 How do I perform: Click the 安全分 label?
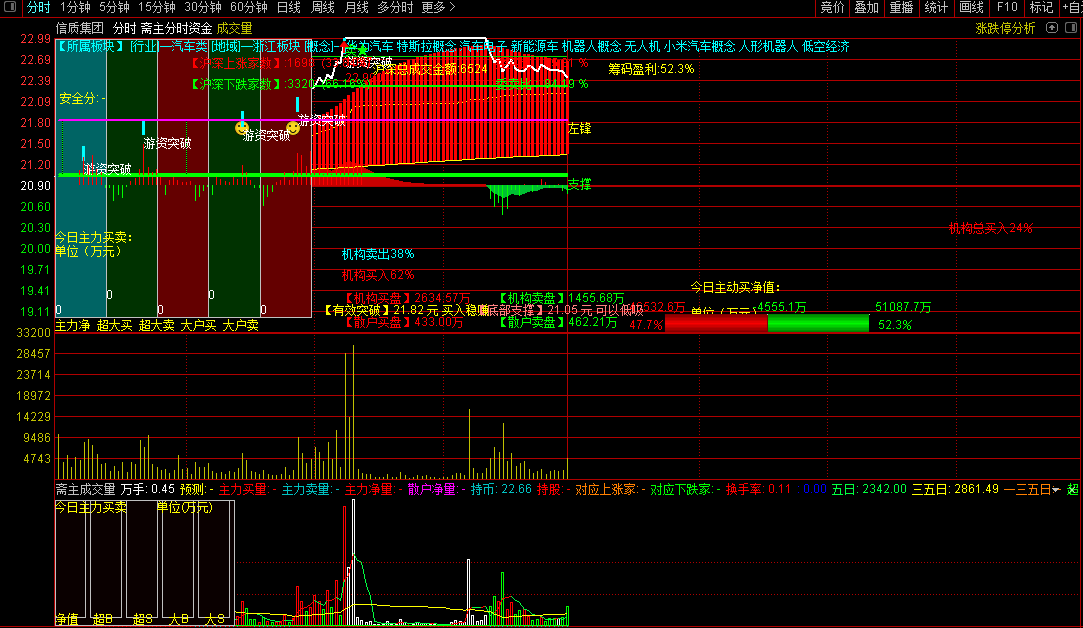[x=82, y=99]
